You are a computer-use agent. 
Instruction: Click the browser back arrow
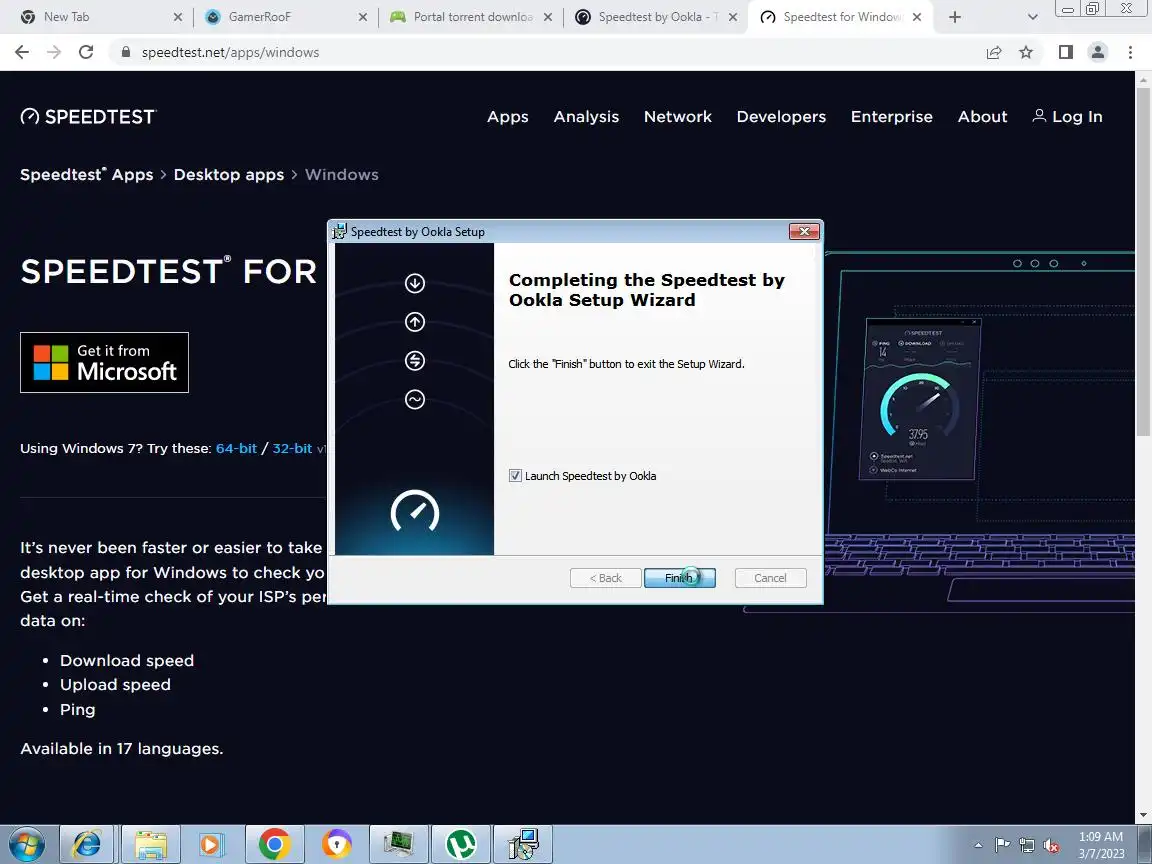[x=22, y=52]
